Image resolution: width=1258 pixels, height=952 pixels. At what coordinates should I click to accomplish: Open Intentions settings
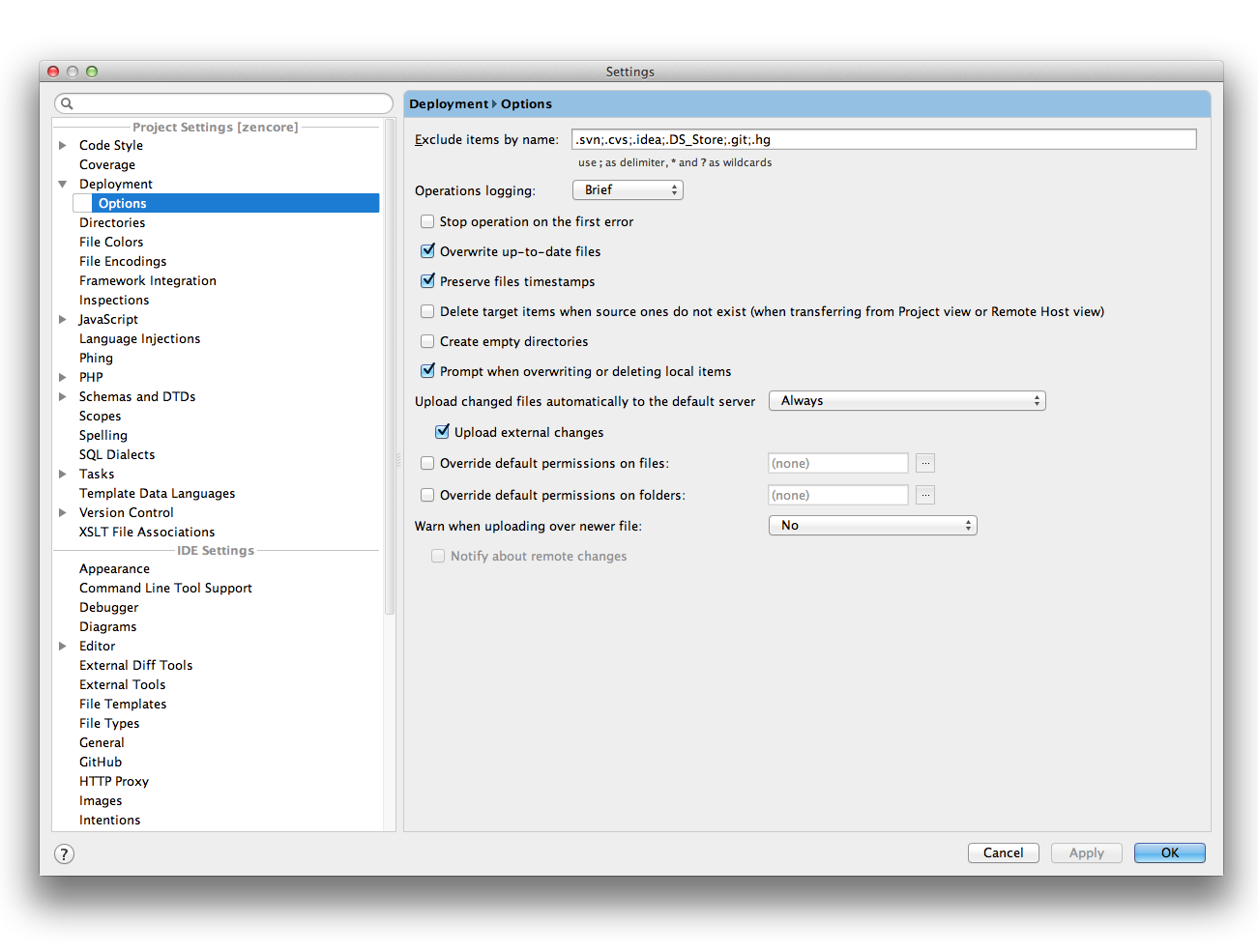tap(110, 820)
